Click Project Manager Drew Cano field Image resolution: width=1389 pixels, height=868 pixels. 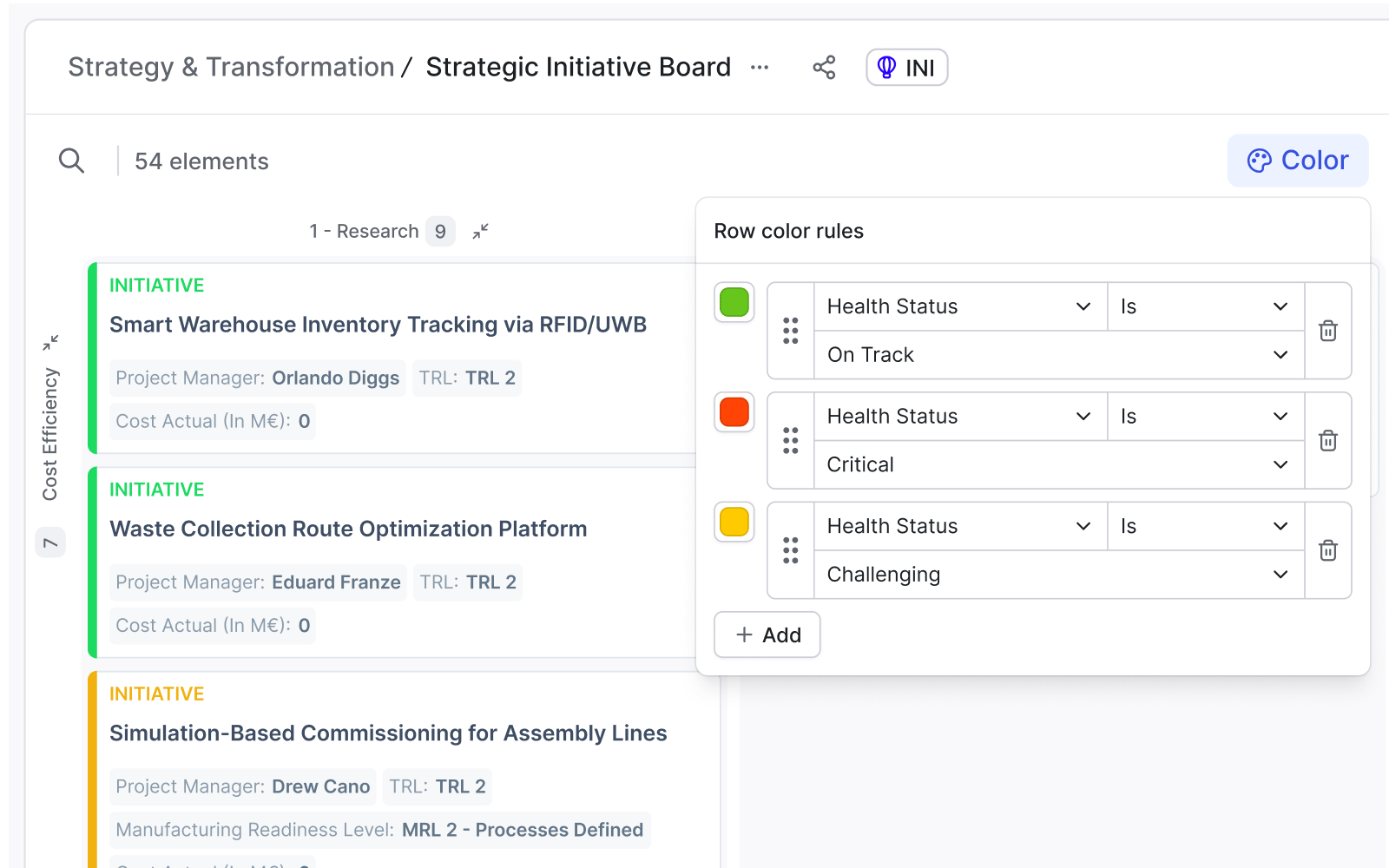(243, 787)
